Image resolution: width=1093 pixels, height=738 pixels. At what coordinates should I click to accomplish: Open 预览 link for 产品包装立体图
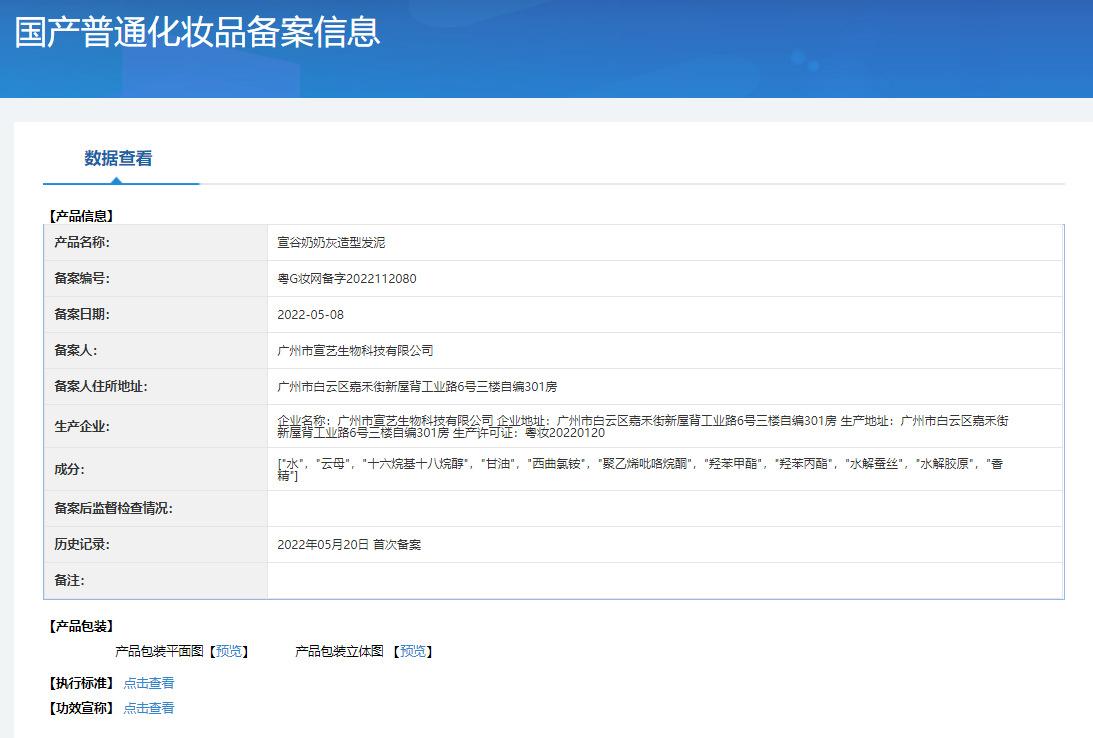click(413, 651)
